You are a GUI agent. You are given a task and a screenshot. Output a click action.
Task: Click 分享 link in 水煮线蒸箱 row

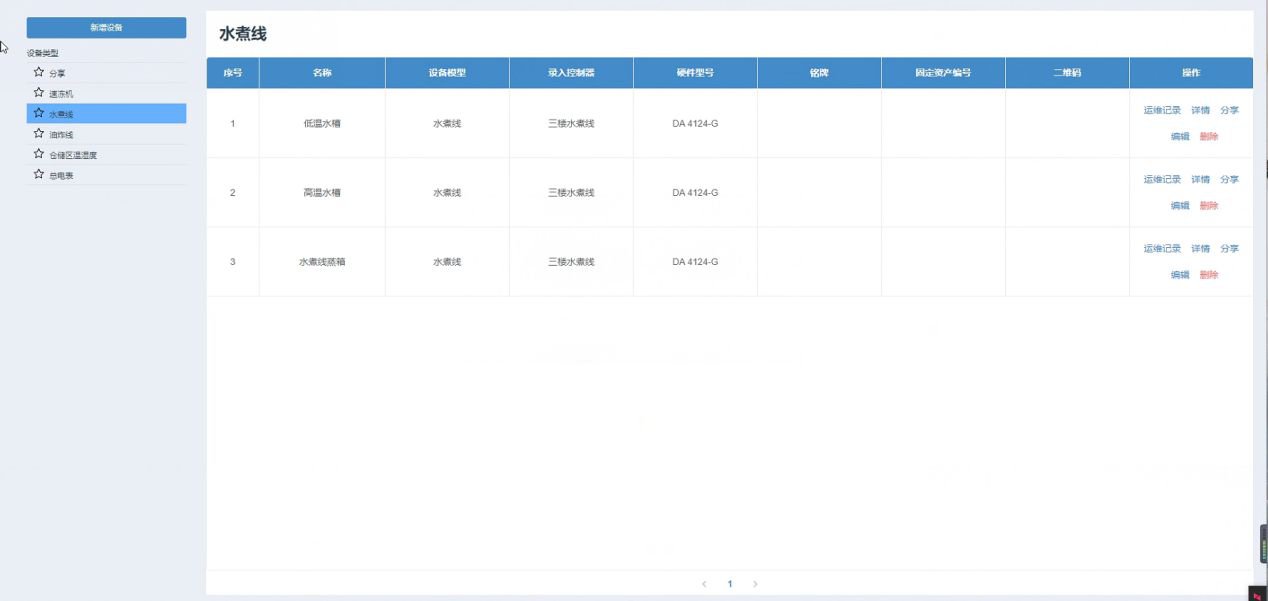point(1229,249)
